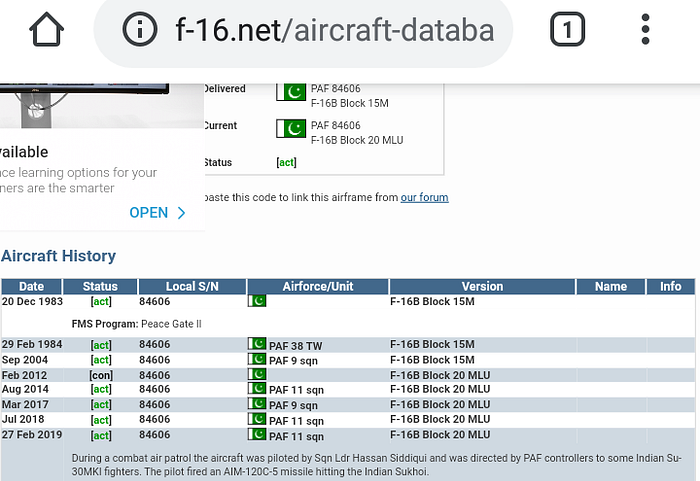Open site info icon in address bar
Screen dimensions: 700x481
140,29
